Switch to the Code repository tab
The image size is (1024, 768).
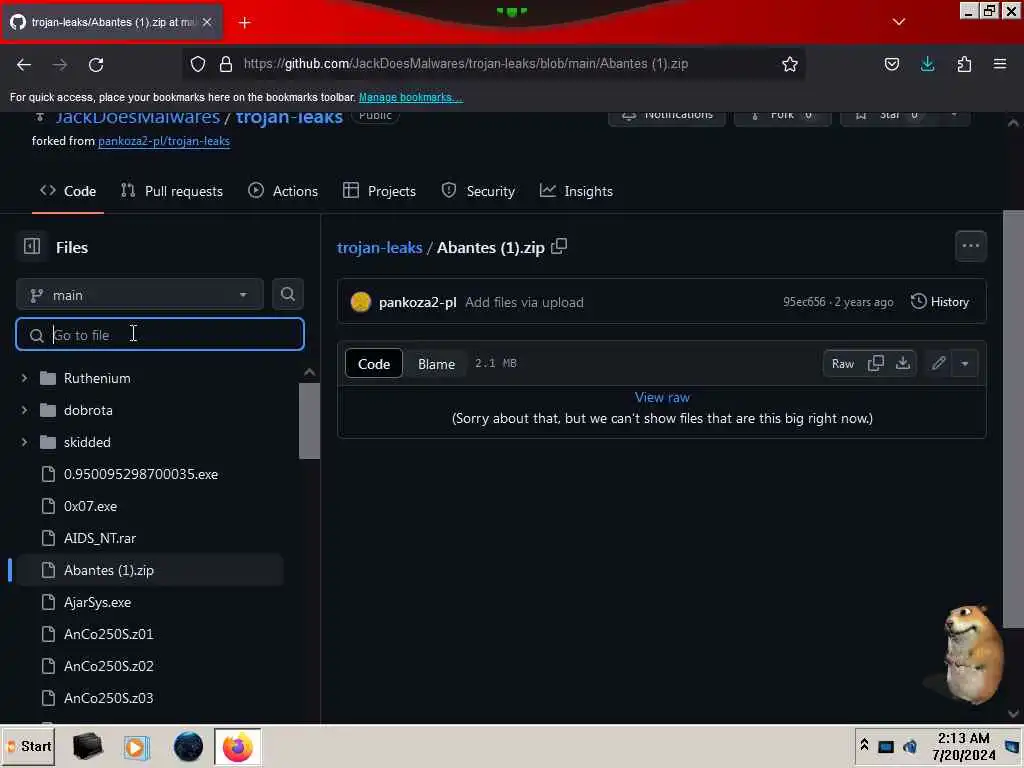68,191
